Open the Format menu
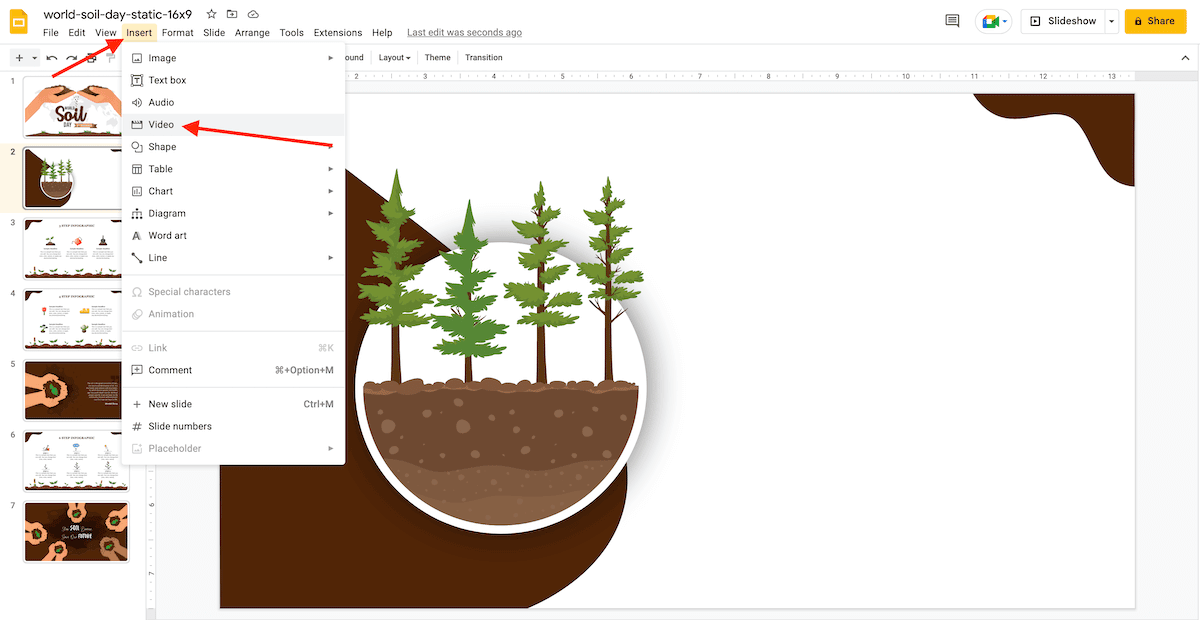Screen dimensions: 1200x620 pyautogui.click(x=178, y=33)
